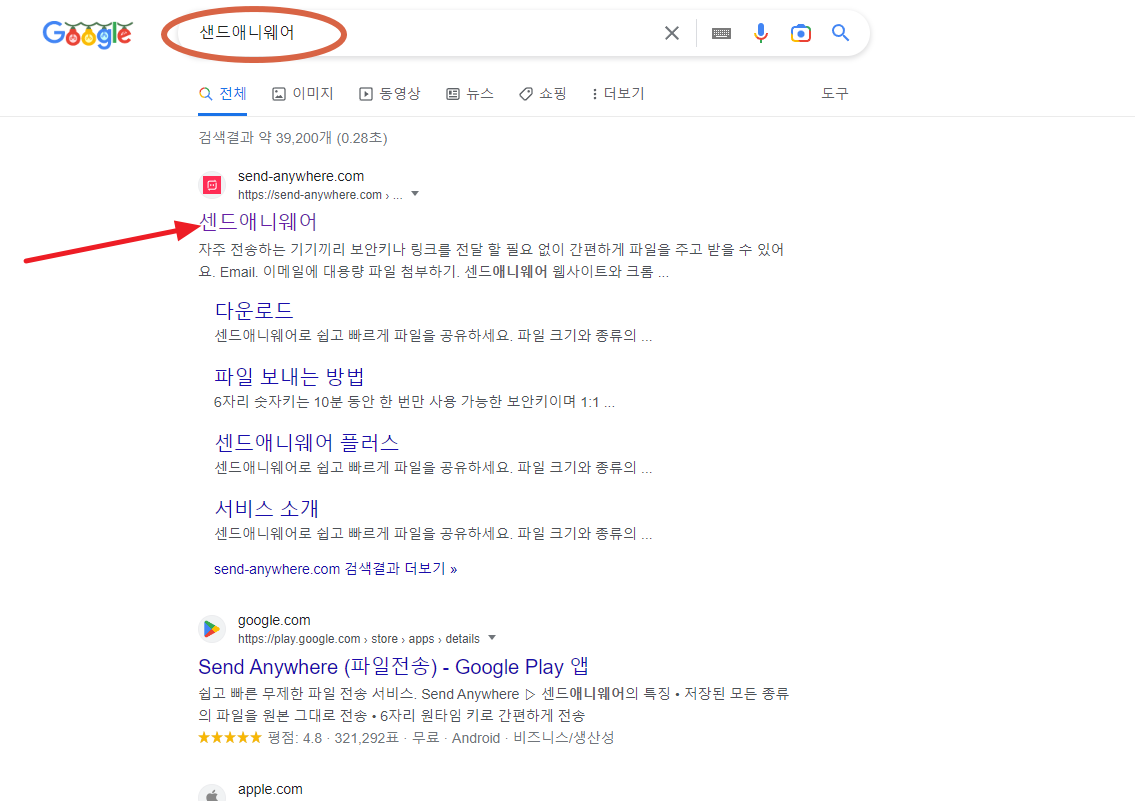Click the Google Play triangle icon
The height and width of the screenshot is (801, 1135).
[211, 629]
